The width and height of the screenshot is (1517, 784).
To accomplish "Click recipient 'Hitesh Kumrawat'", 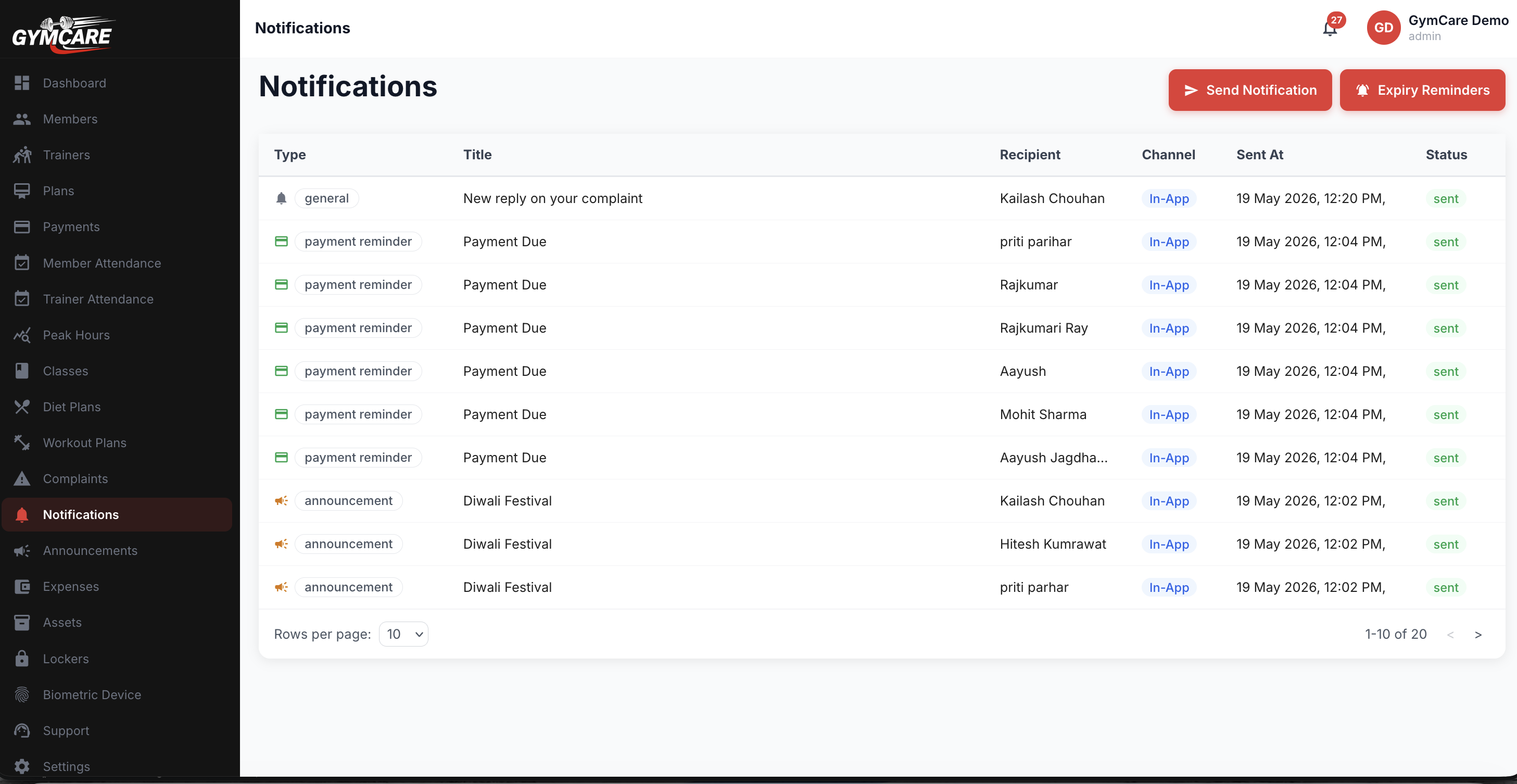I will pos(1053,544).
